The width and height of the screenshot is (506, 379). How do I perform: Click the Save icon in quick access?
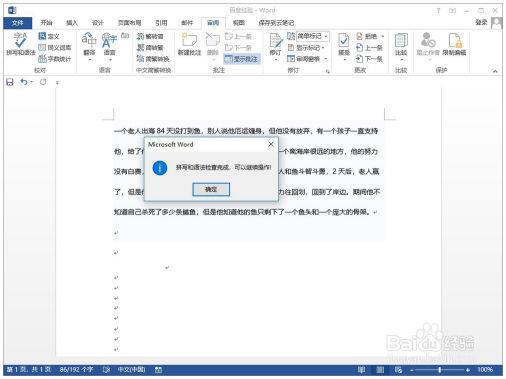point(10,82)
